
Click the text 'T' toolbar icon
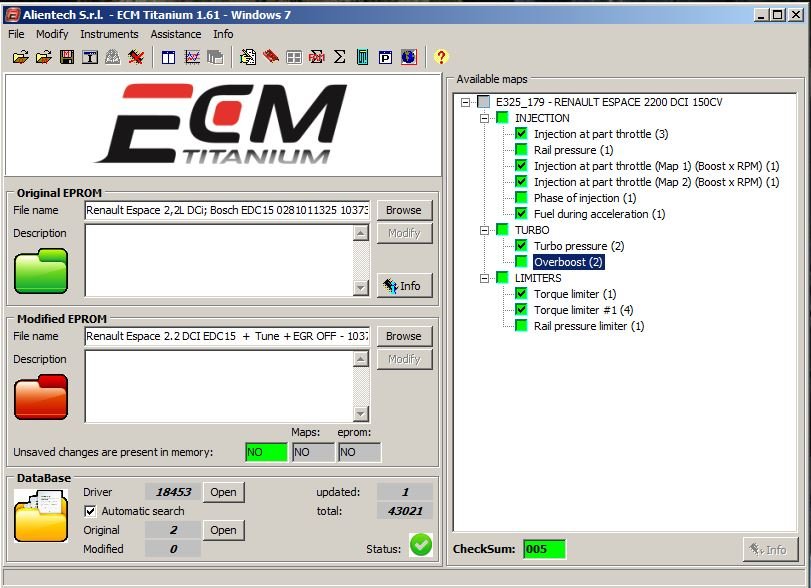[90, 57]
